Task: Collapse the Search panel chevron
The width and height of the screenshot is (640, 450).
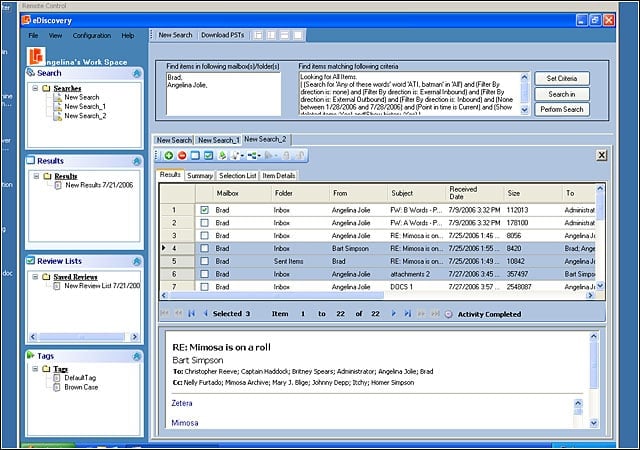Action: pyautogui.click(x=137, y=73)
